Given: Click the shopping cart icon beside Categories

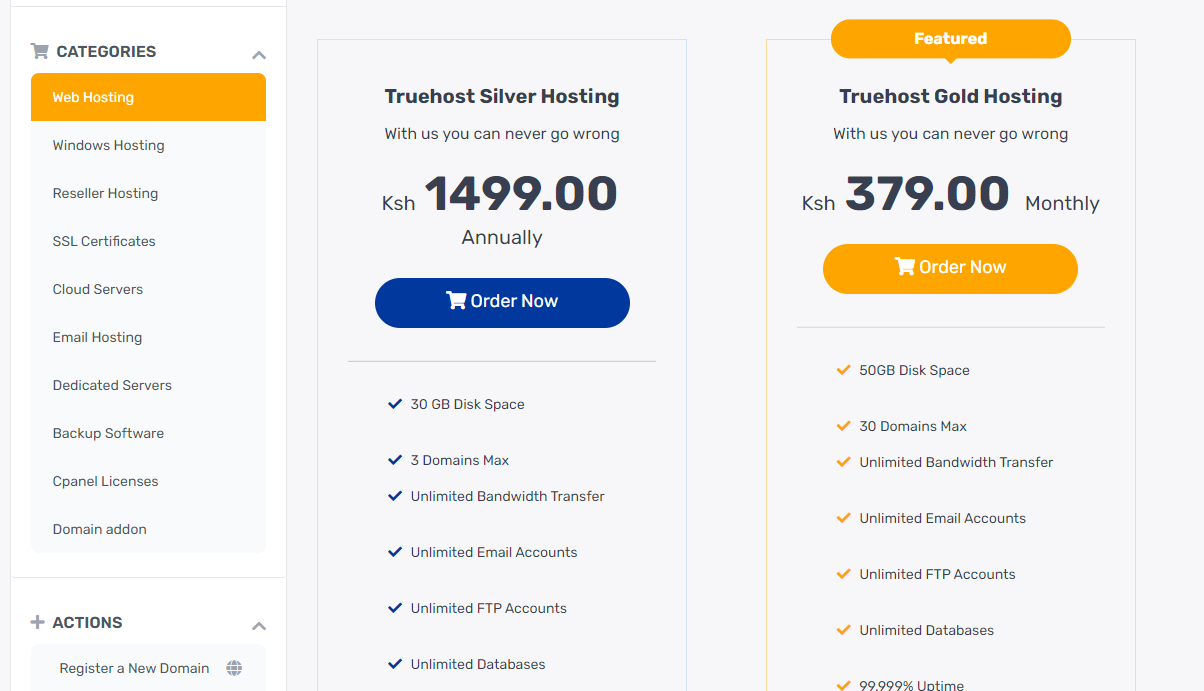Looking at the screenshot, I should pos(40,51).
